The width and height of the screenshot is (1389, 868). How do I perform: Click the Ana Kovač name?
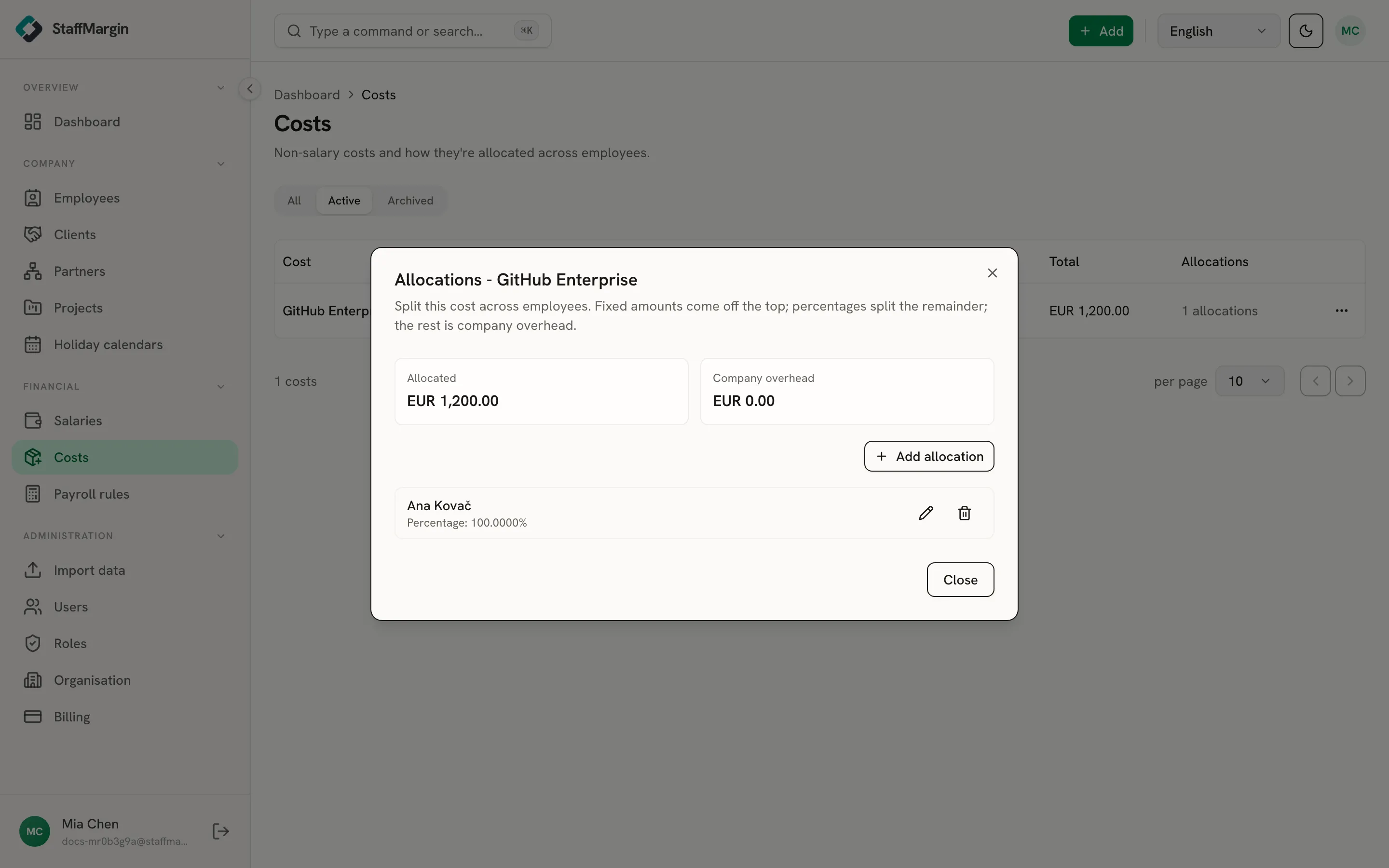click(x=439, y=506)
